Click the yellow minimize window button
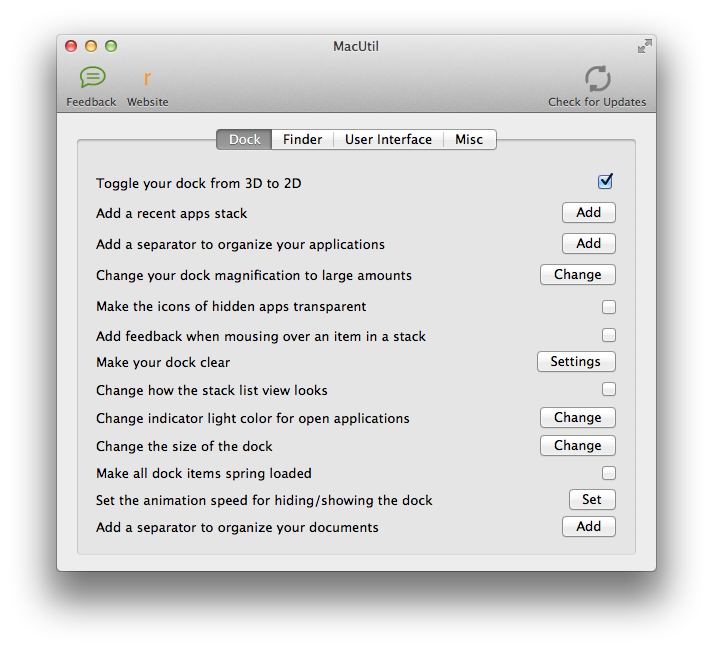The image size is (713, 650). (91, 46)
